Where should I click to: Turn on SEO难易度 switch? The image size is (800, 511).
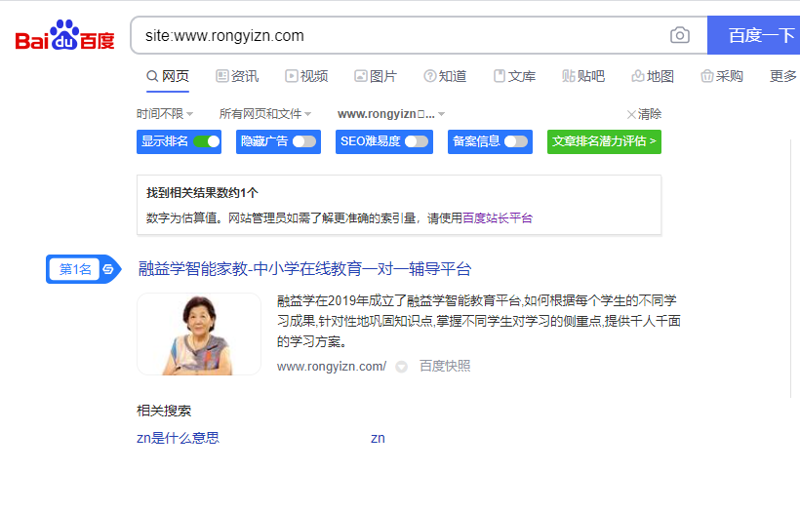[x=416, y=141]
